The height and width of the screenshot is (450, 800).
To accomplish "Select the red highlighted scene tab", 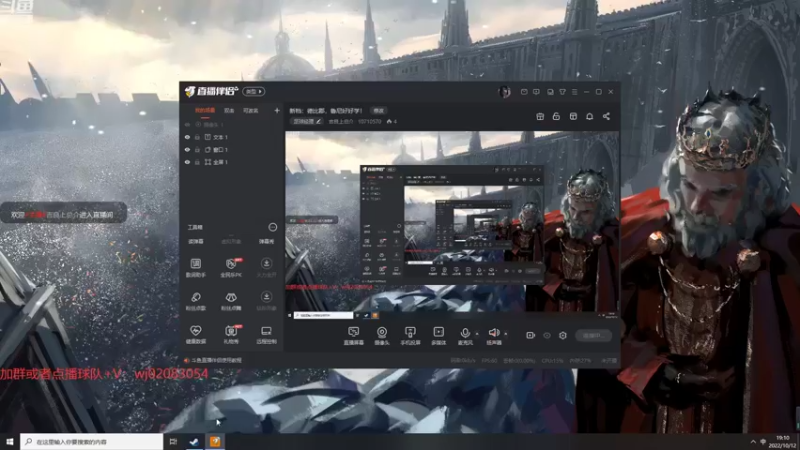I will [205, 111].
